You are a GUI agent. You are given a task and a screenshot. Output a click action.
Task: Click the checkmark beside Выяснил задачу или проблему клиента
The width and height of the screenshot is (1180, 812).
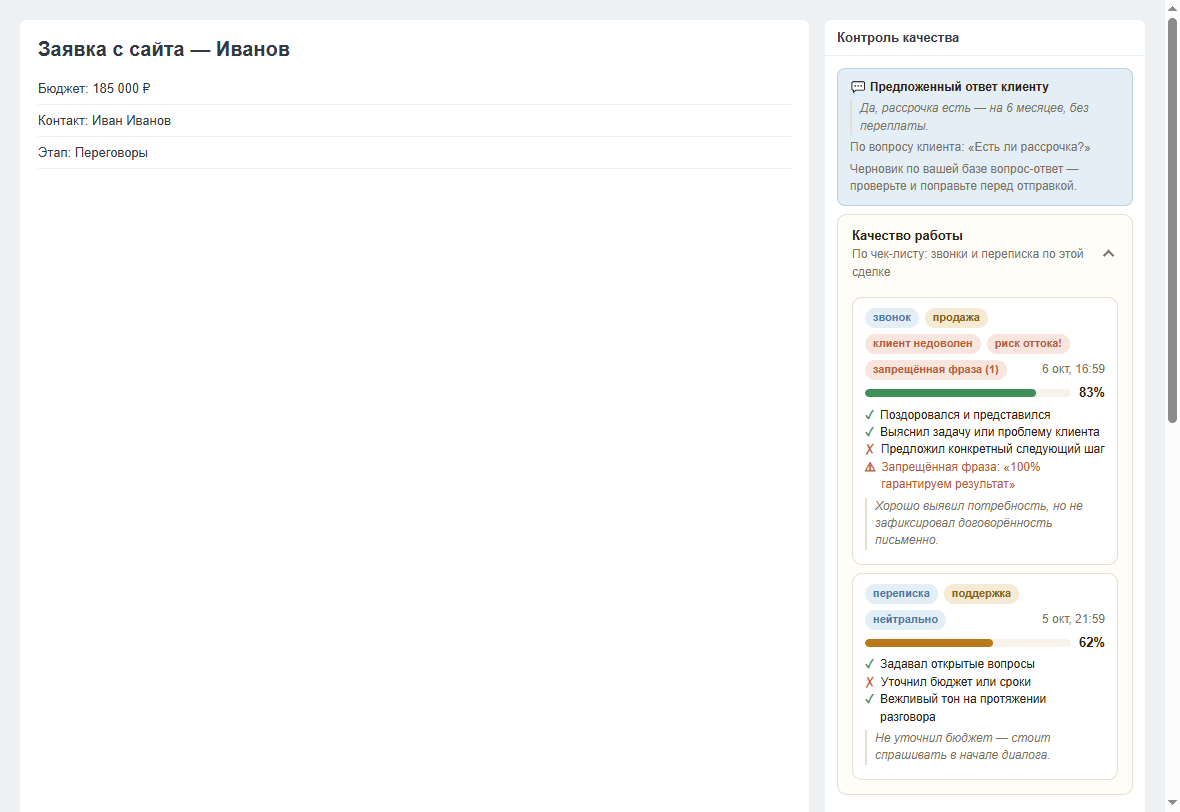pyautogui.click(x=869, y=432)
